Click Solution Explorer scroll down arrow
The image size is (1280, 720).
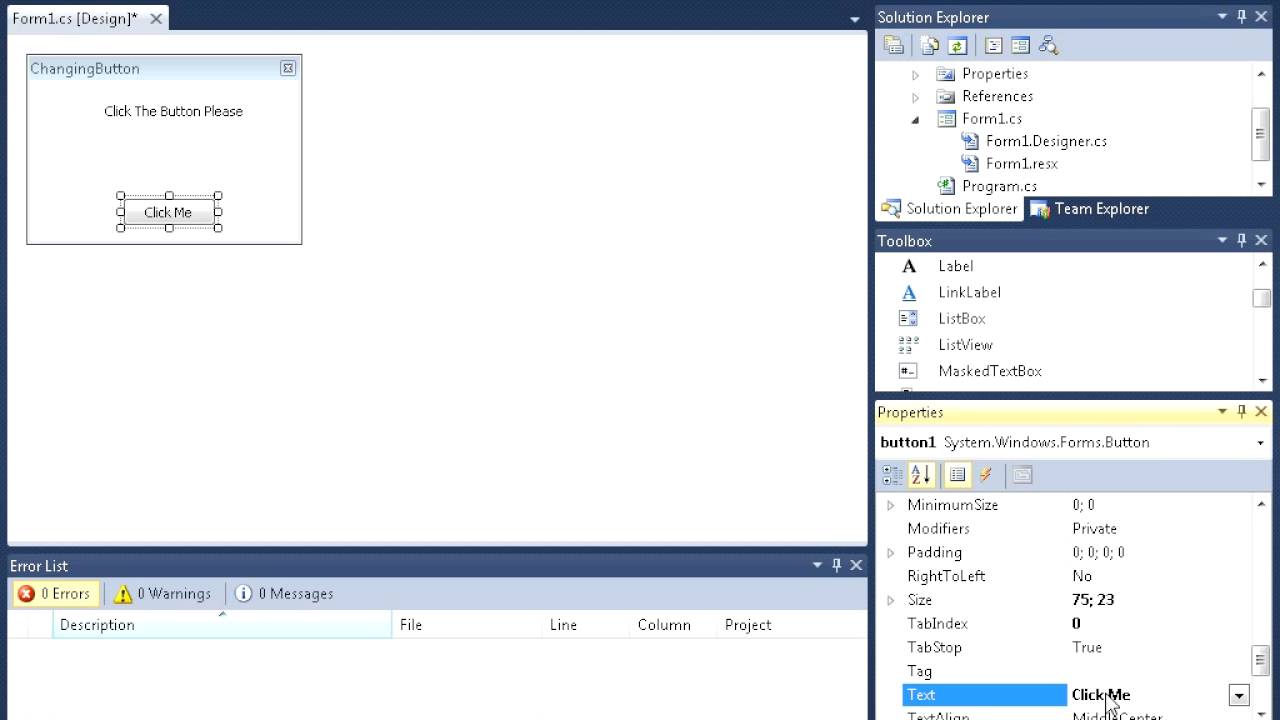point(1261,185)
